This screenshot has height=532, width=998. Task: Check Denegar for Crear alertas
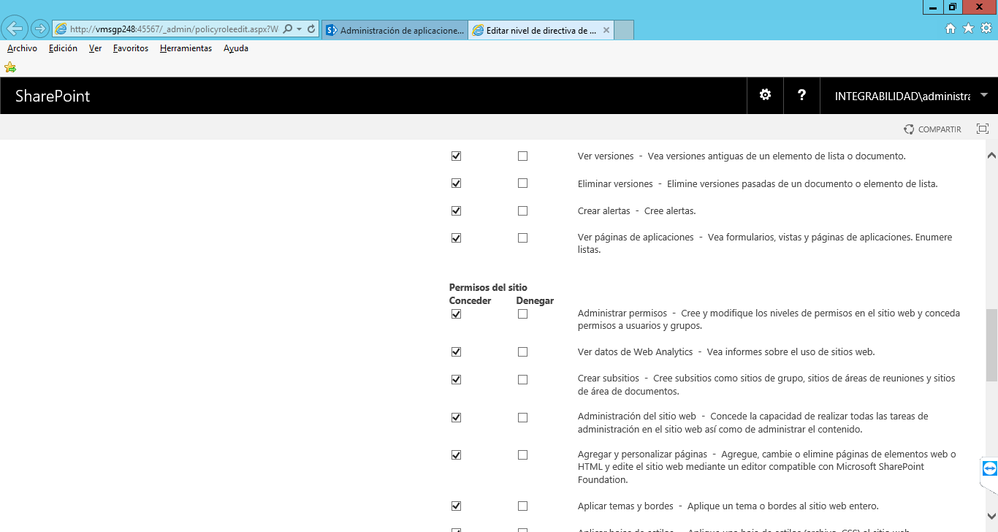pos(523,211)
